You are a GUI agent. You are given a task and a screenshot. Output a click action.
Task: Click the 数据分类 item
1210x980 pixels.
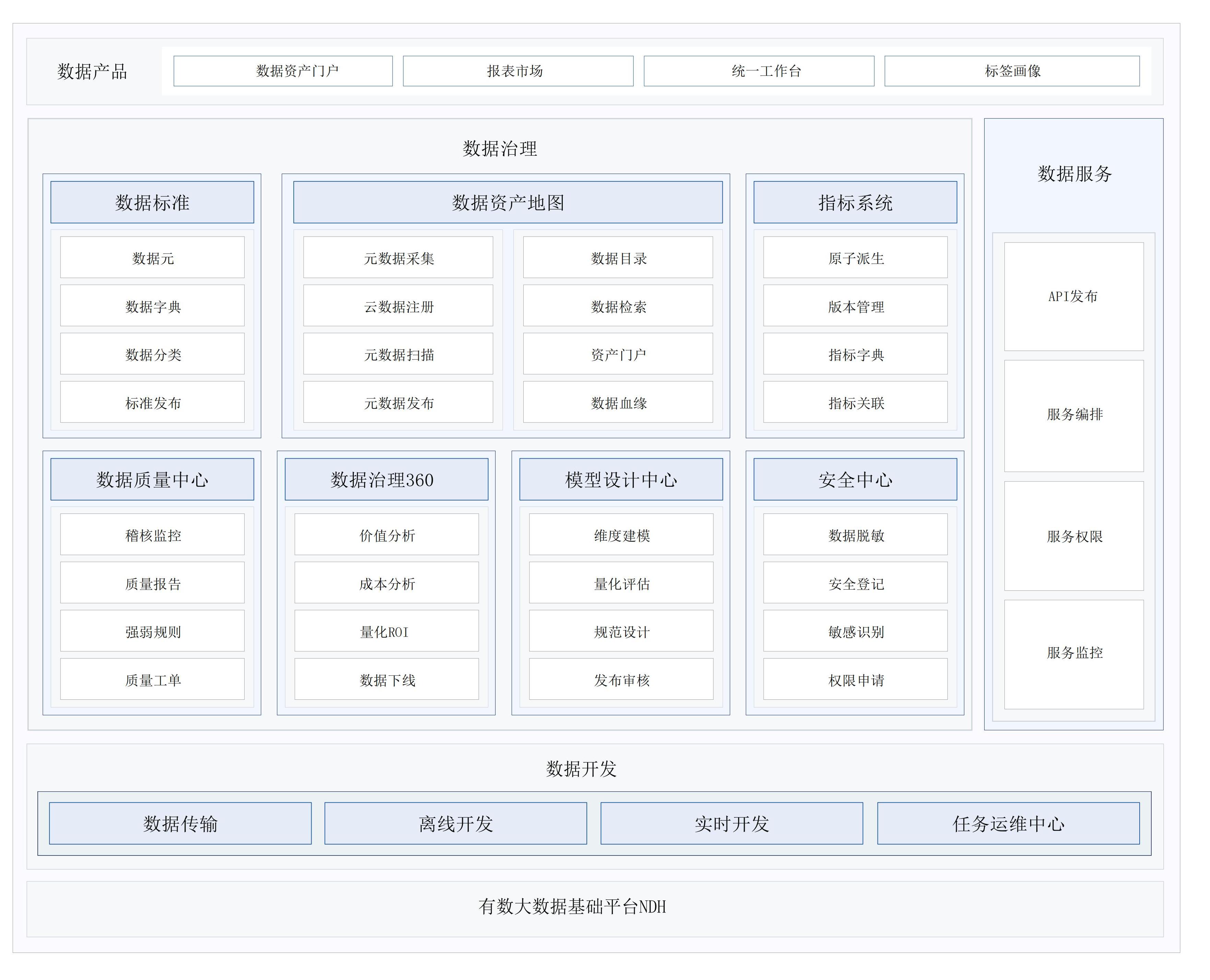tap(152, 354)
